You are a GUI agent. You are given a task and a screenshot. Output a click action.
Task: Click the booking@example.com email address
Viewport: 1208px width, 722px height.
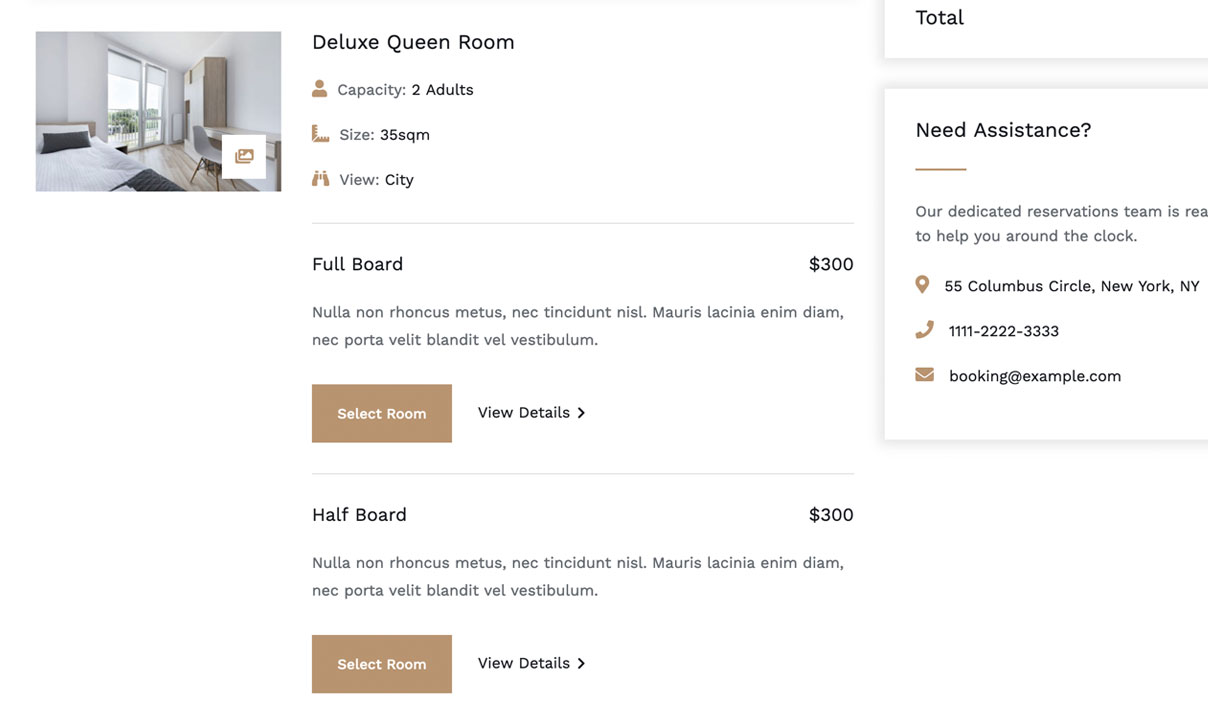click(x=1035, y=376)
